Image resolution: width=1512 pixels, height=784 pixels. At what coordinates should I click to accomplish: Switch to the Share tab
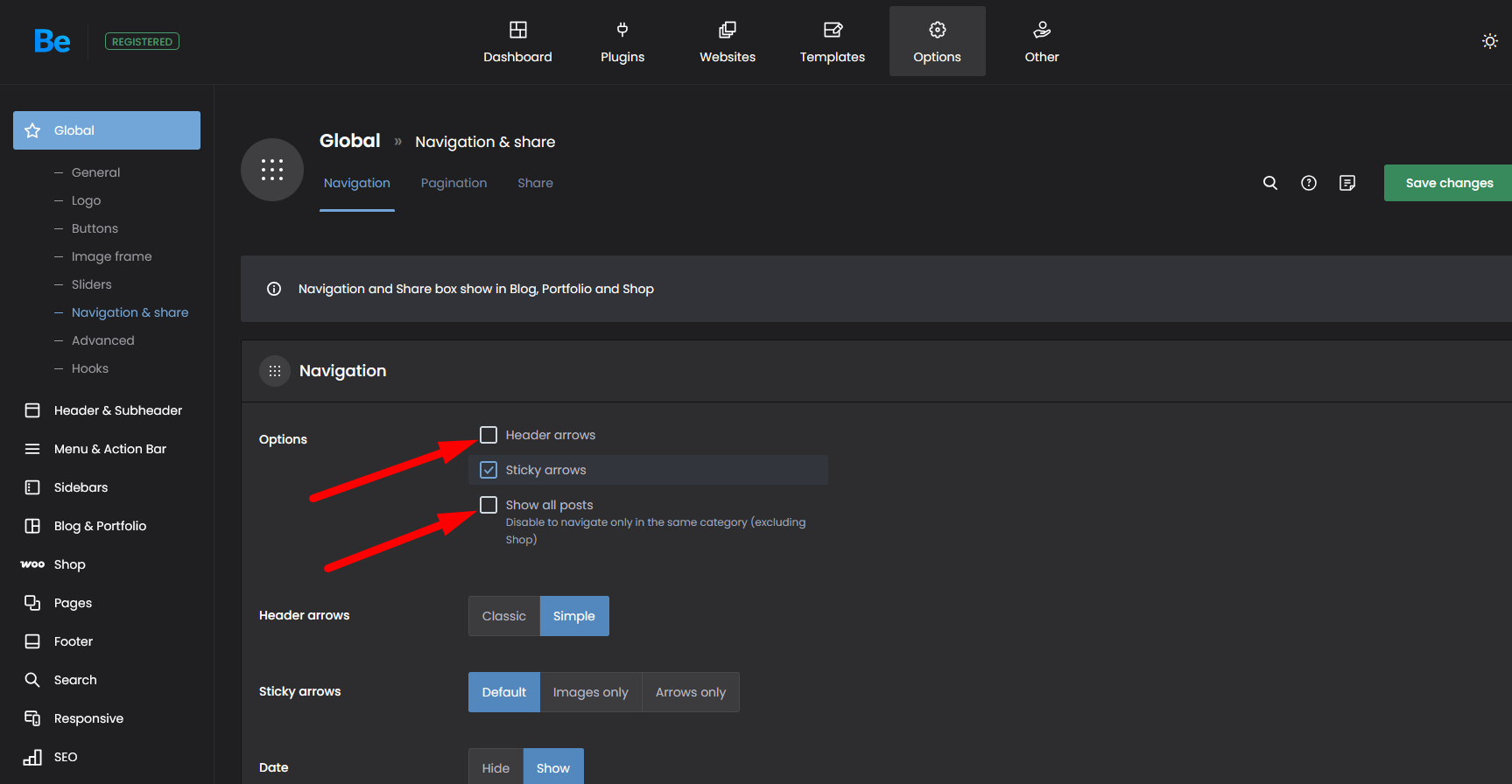tap(535, 183)
